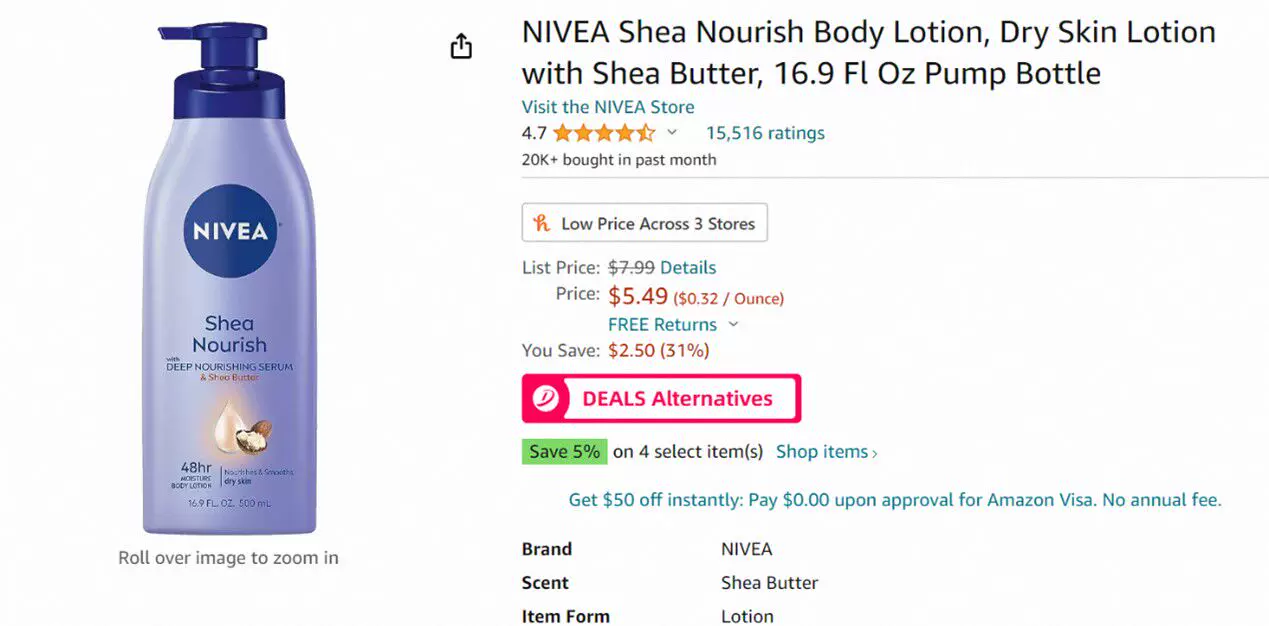Click the share icon beside the product image

461,46
